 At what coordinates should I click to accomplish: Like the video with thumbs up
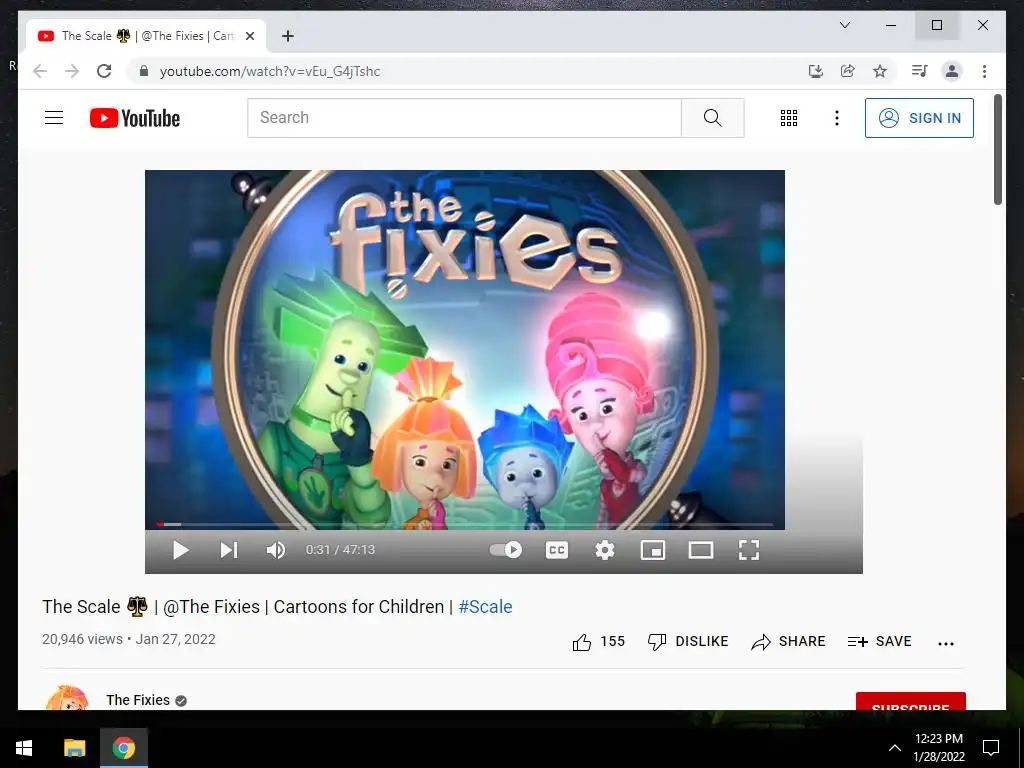(598, 642)
